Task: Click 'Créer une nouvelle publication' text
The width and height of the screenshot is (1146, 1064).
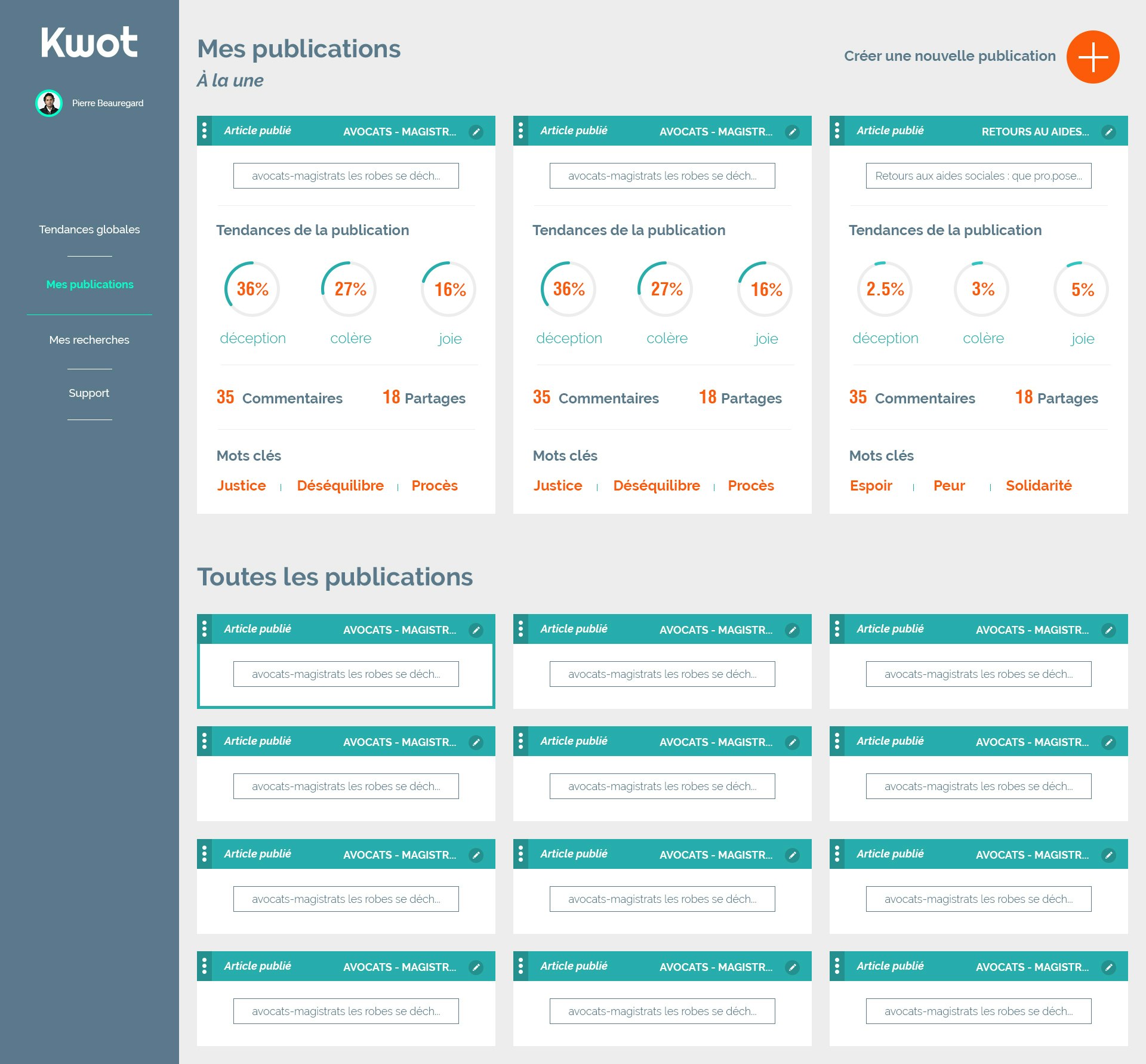Action: click(x=949, y=56)
